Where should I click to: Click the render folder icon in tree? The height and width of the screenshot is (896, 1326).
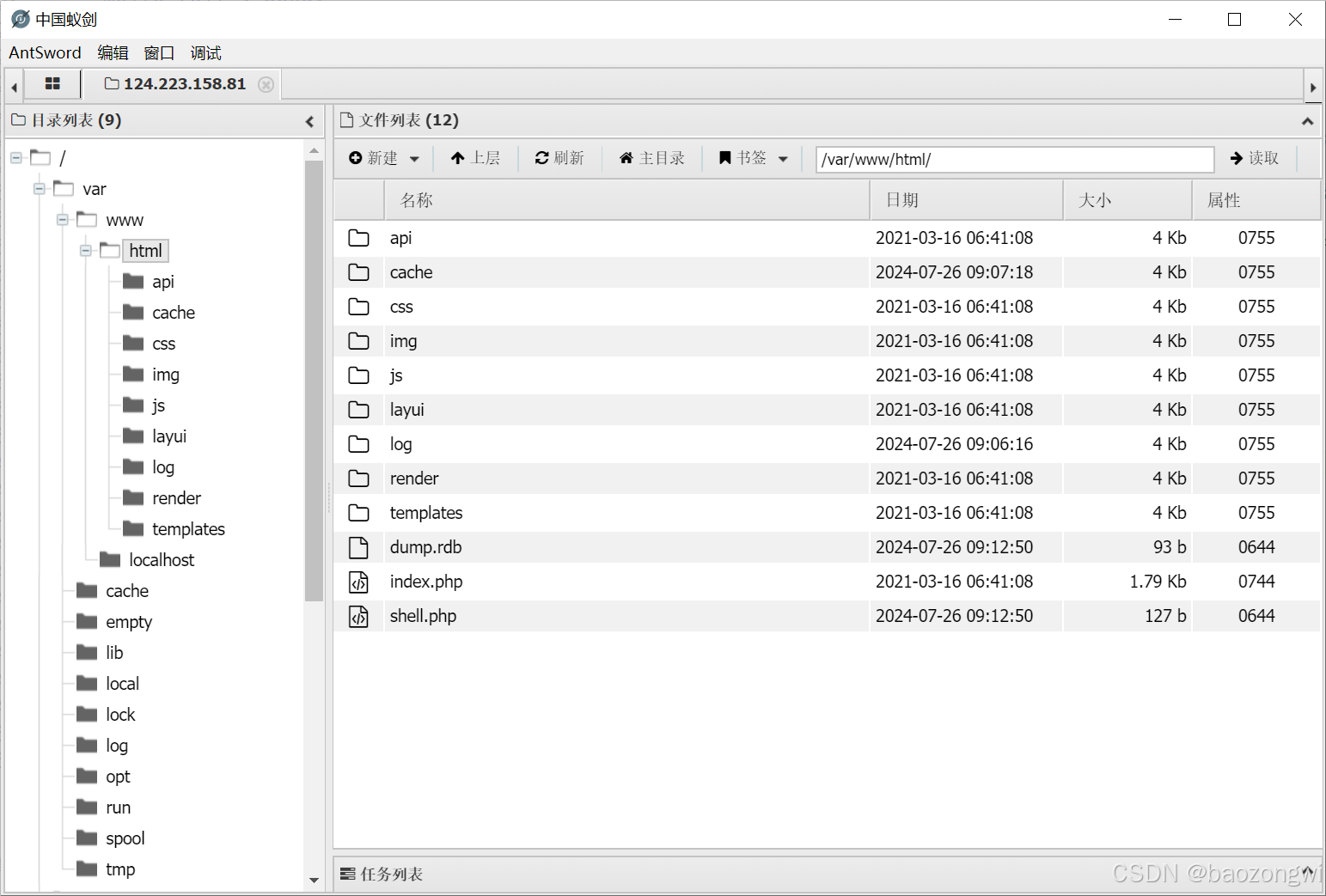pos(133,497)
